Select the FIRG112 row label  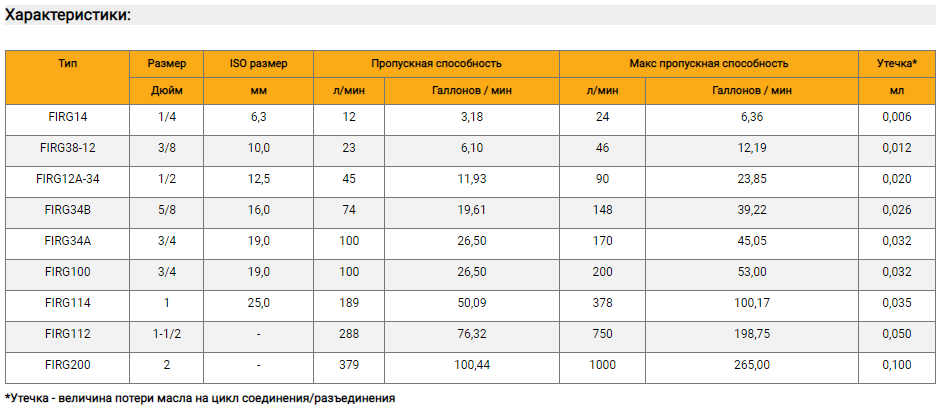[68, 334]
